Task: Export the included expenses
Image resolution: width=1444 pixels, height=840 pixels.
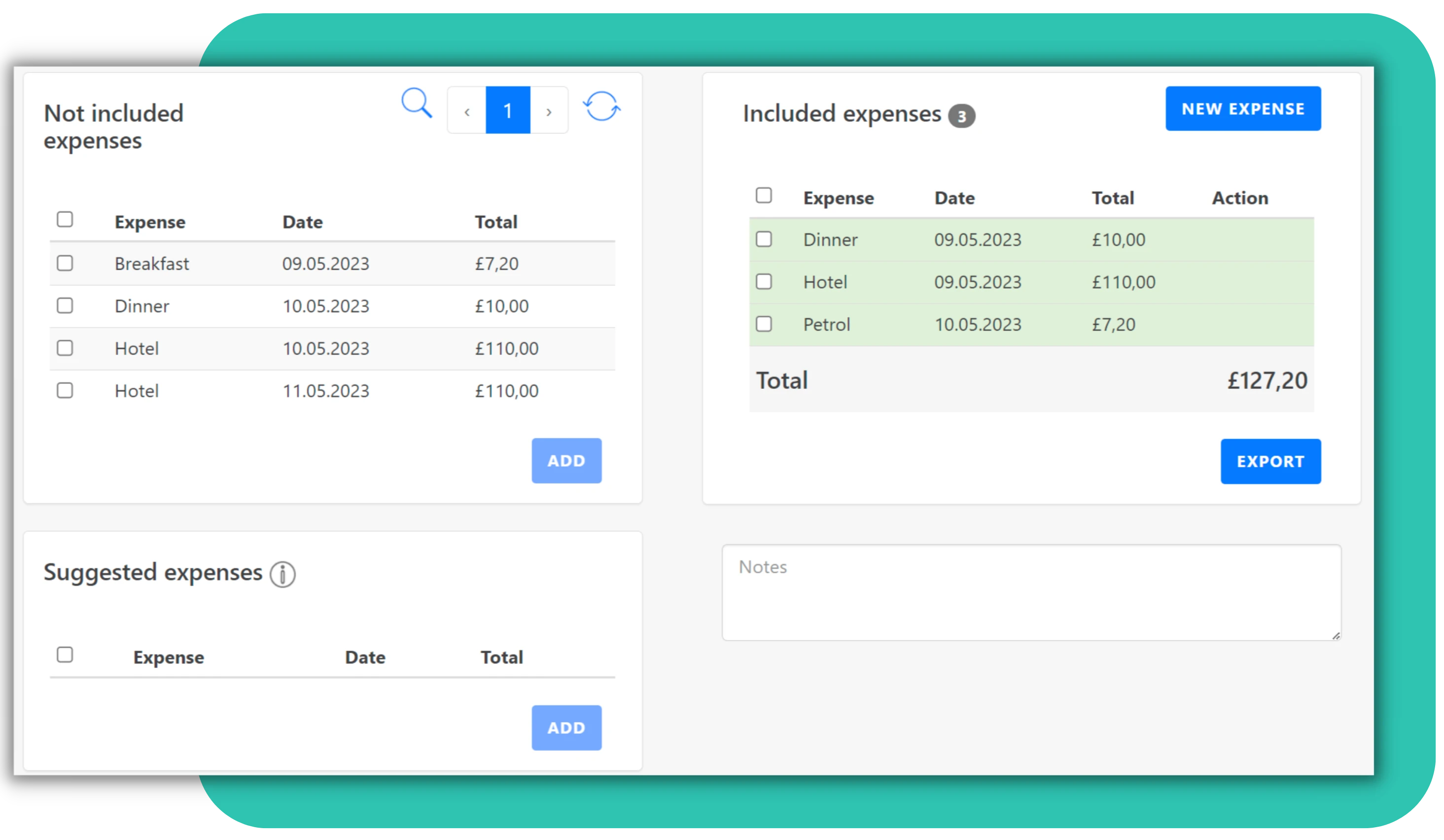Action: click(x=1270, y=461)
